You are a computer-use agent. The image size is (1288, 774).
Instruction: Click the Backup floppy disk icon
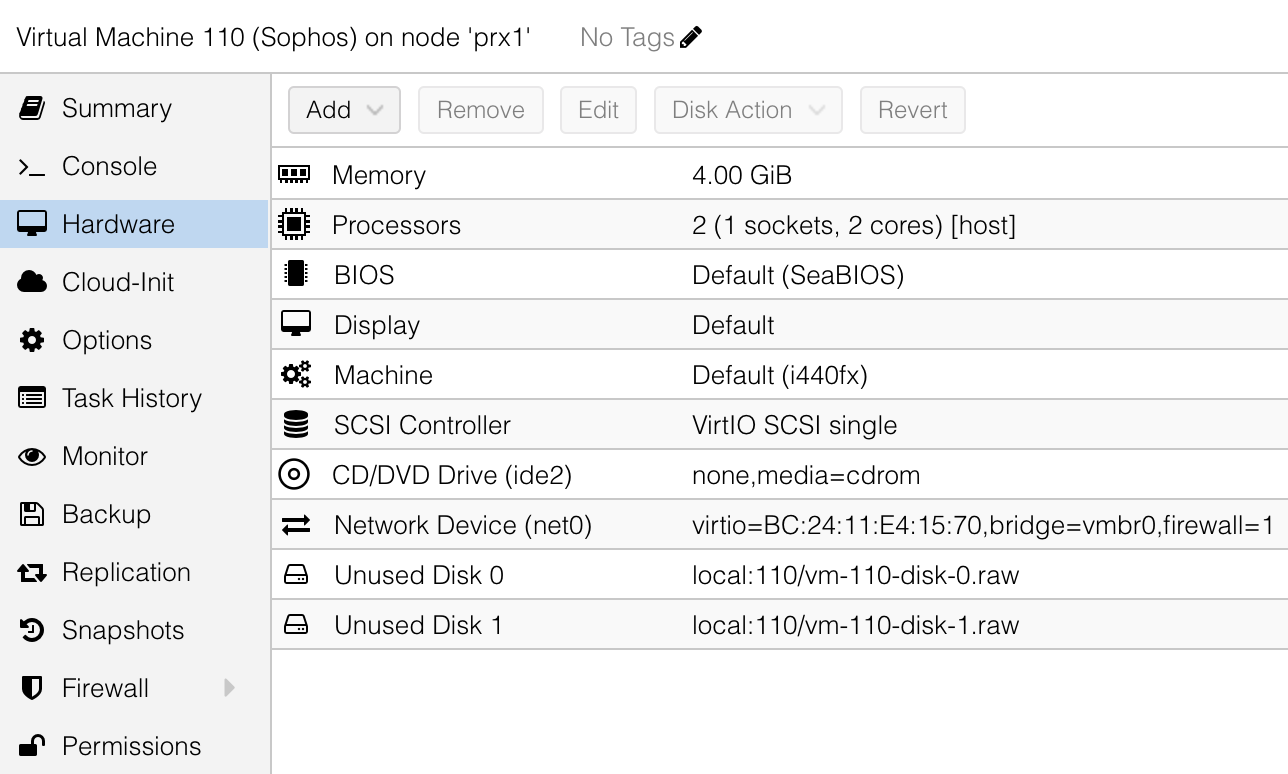click(x=32, y=514)
